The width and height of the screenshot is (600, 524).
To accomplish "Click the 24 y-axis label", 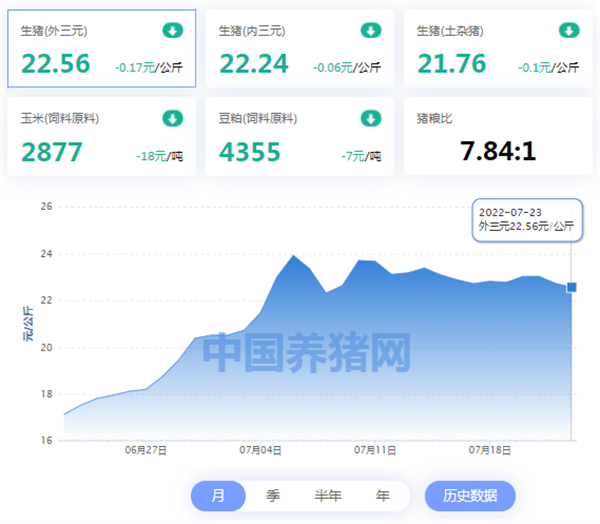I will (46, 254).
